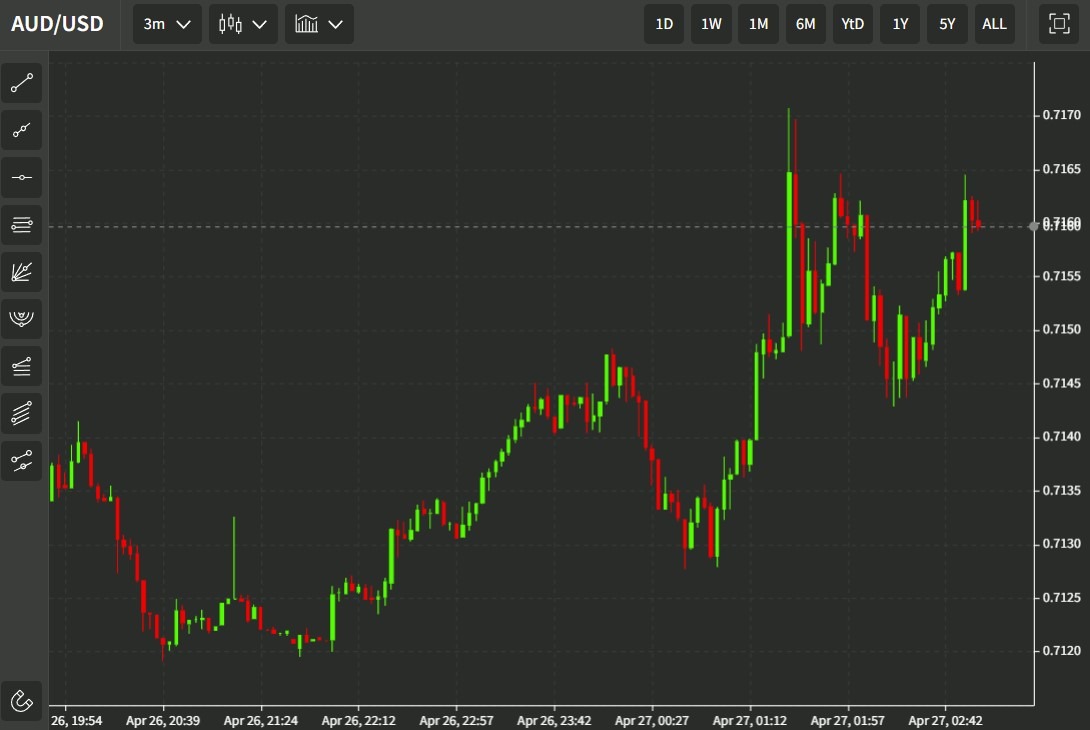Select the horizontal line tool
This screenshot has width=1090, height=730.
click(22, 177)
